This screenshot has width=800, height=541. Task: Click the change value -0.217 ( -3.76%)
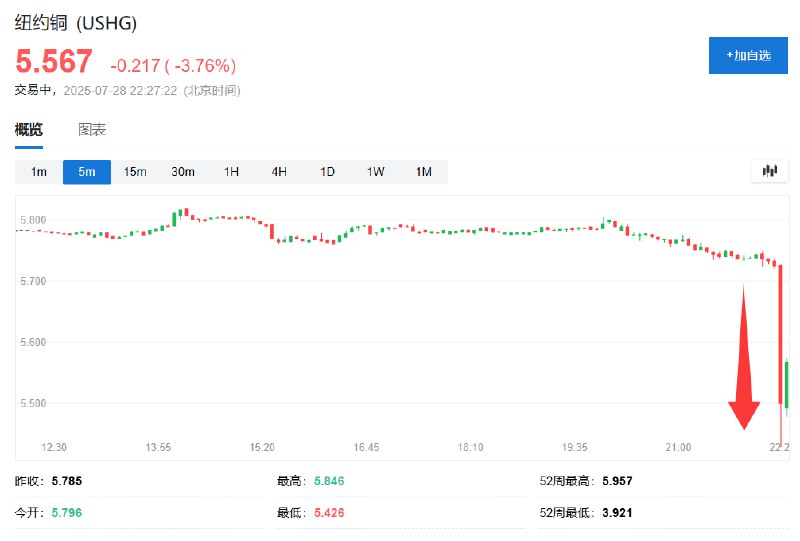click(x=173, y=65)
